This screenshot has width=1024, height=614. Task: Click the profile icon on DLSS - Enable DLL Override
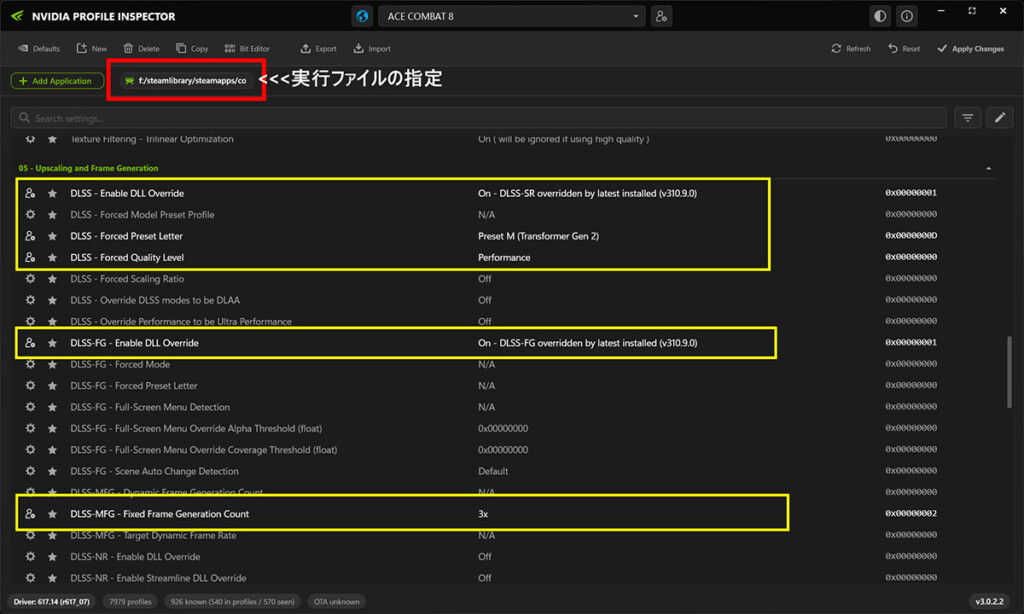30,193
